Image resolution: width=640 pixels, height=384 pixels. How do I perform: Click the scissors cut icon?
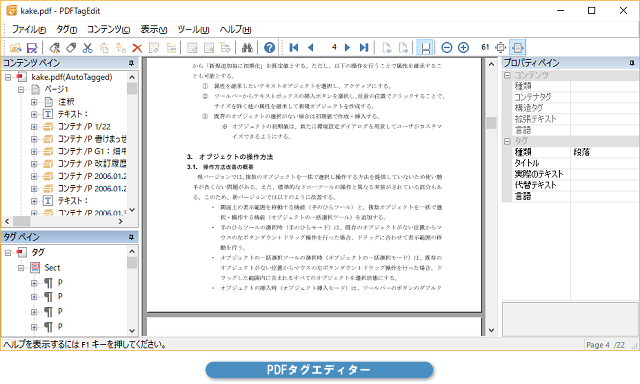click(x=87, y=48)
